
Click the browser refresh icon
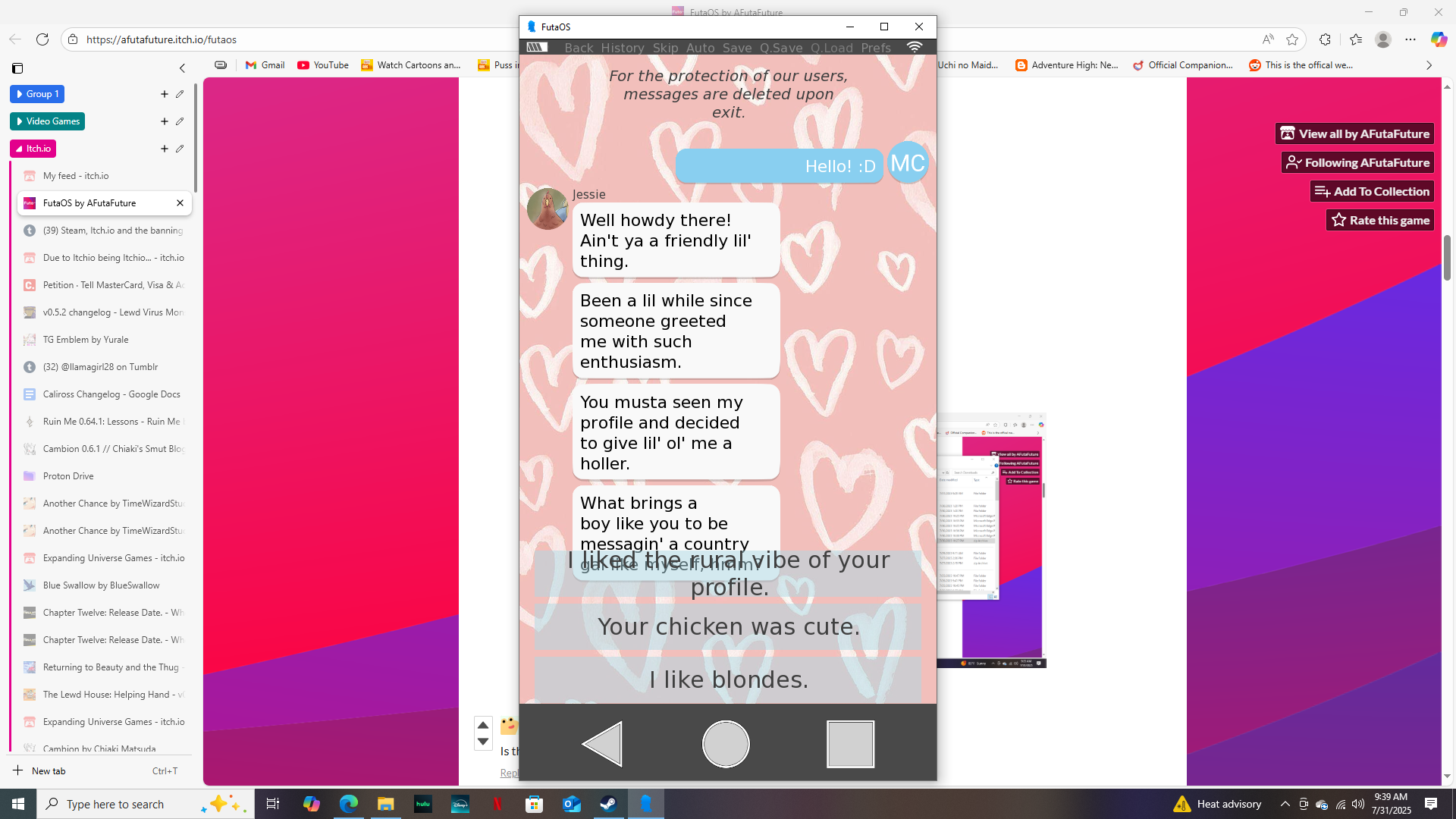(42, 39)
